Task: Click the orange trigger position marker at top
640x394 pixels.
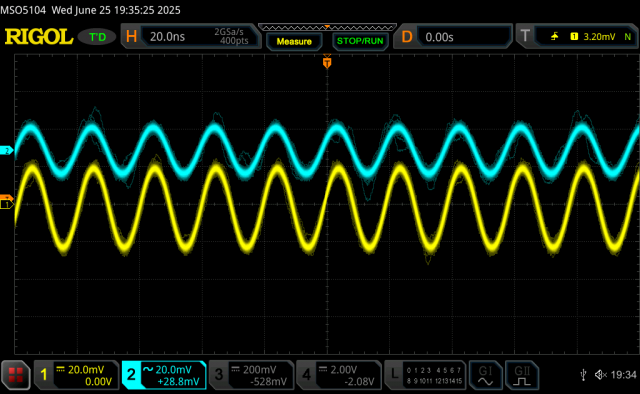Action: pyautogui.click(x=327, y=62)
